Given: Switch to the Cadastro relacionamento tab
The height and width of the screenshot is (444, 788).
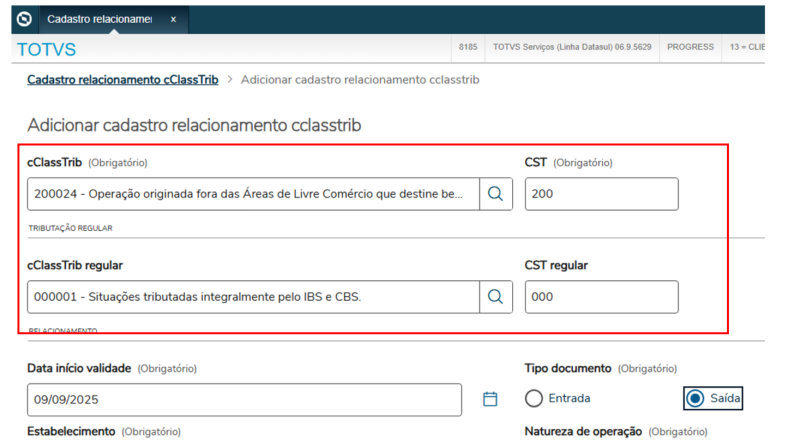Looking at the screenshot, I should (x=98, y=19).
